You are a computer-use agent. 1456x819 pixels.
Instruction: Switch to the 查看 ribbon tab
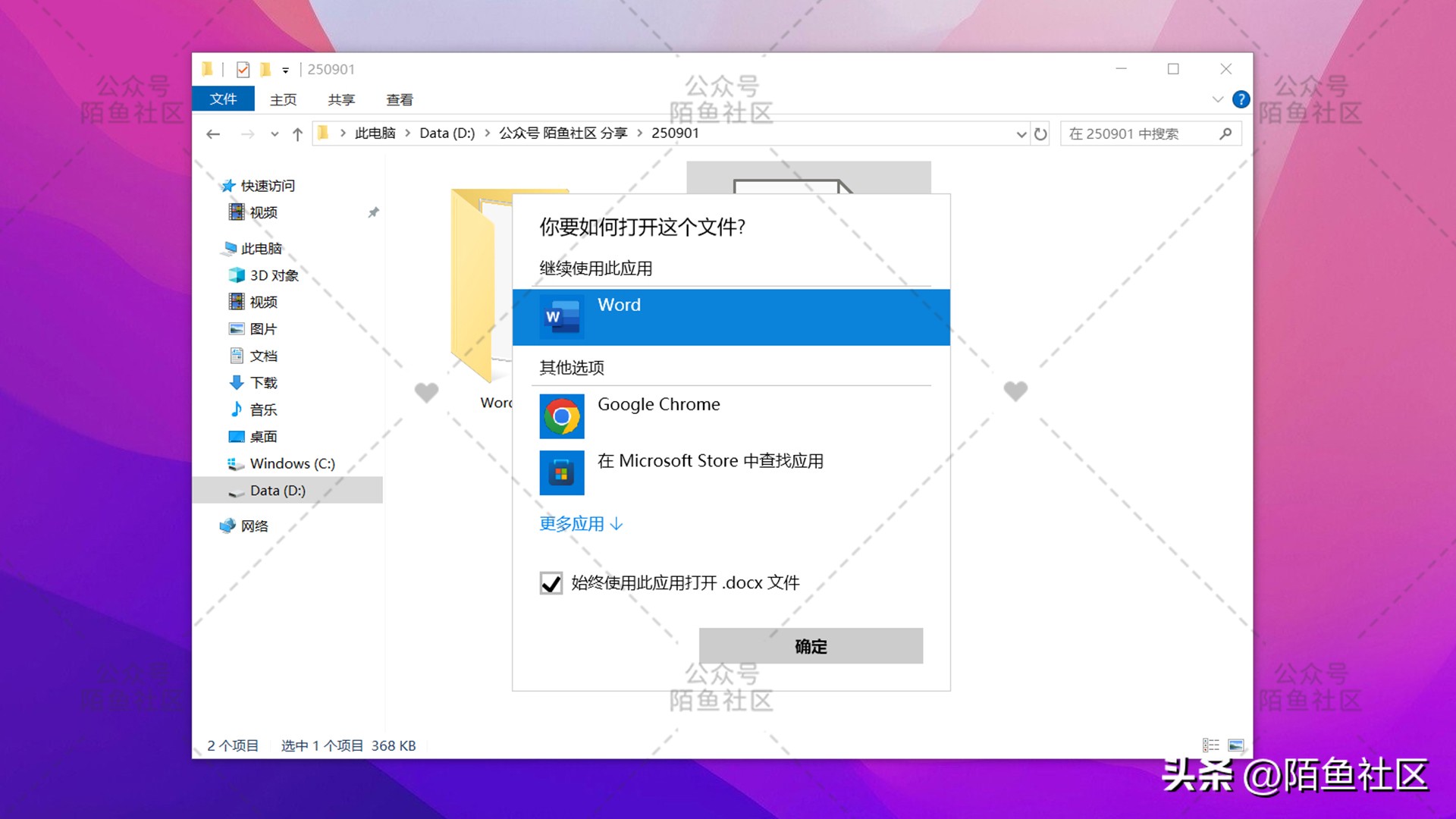(400, 99)
